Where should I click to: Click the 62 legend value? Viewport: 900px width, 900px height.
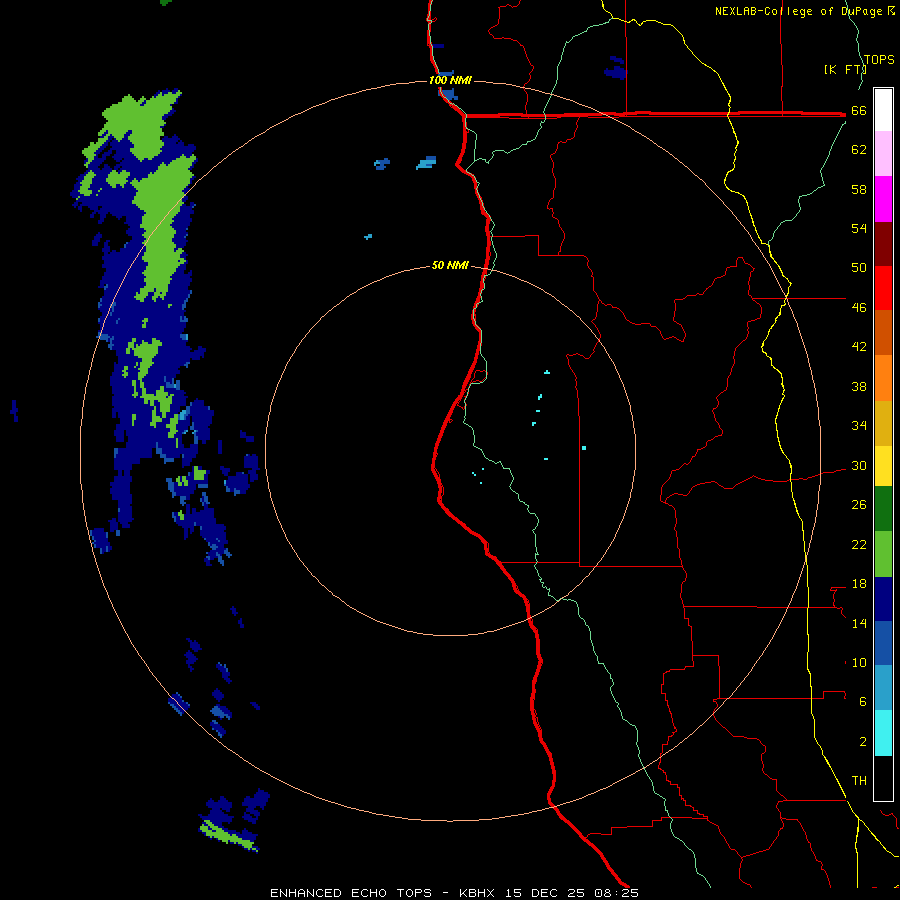pyautogui.click(x=859, y=150)
